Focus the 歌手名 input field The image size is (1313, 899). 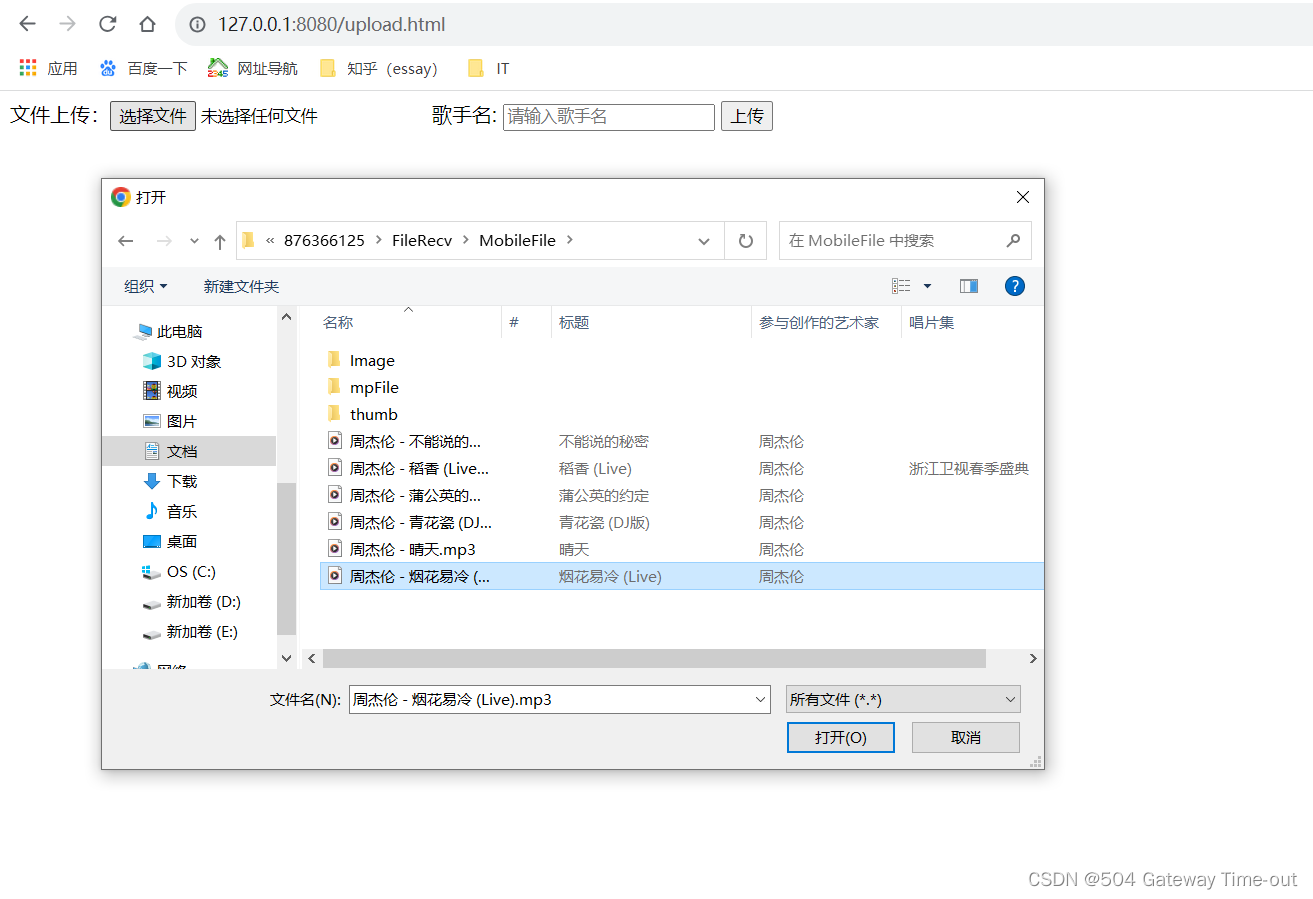609,117
